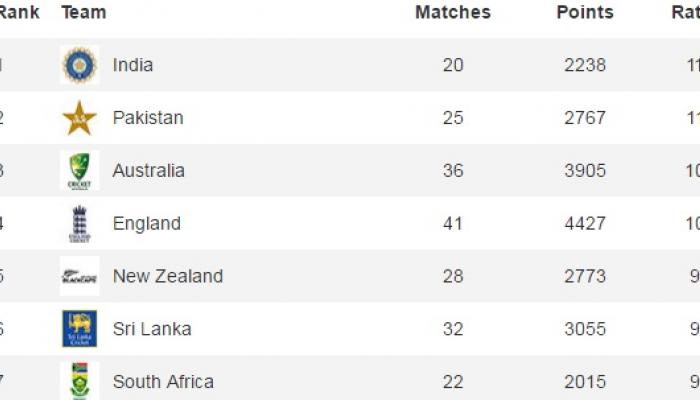Image resolution: width=700 pixels, height=400 pixels.
Task: Open the Pakistan team name link
Action: (x=148, y=118)
